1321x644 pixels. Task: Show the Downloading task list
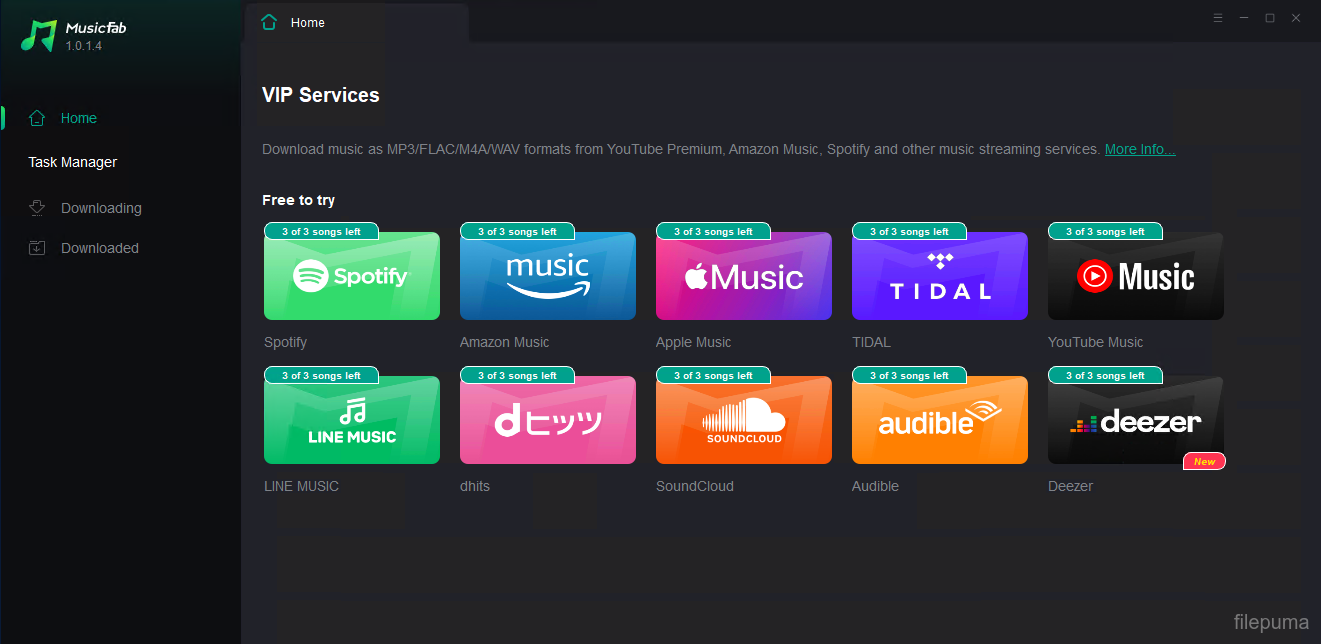100,208
